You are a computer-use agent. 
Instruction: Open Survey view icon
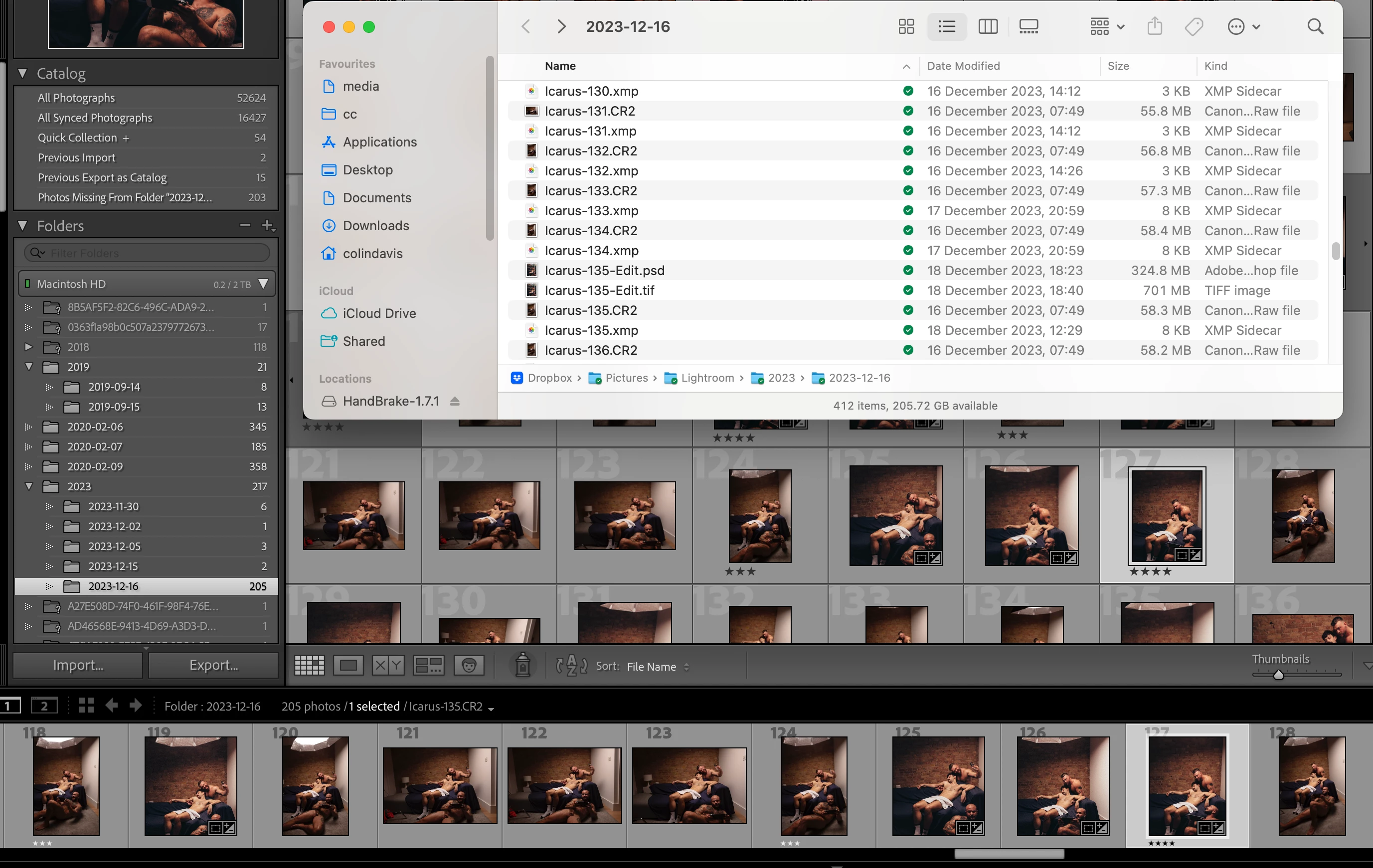(x=428, y=665)
